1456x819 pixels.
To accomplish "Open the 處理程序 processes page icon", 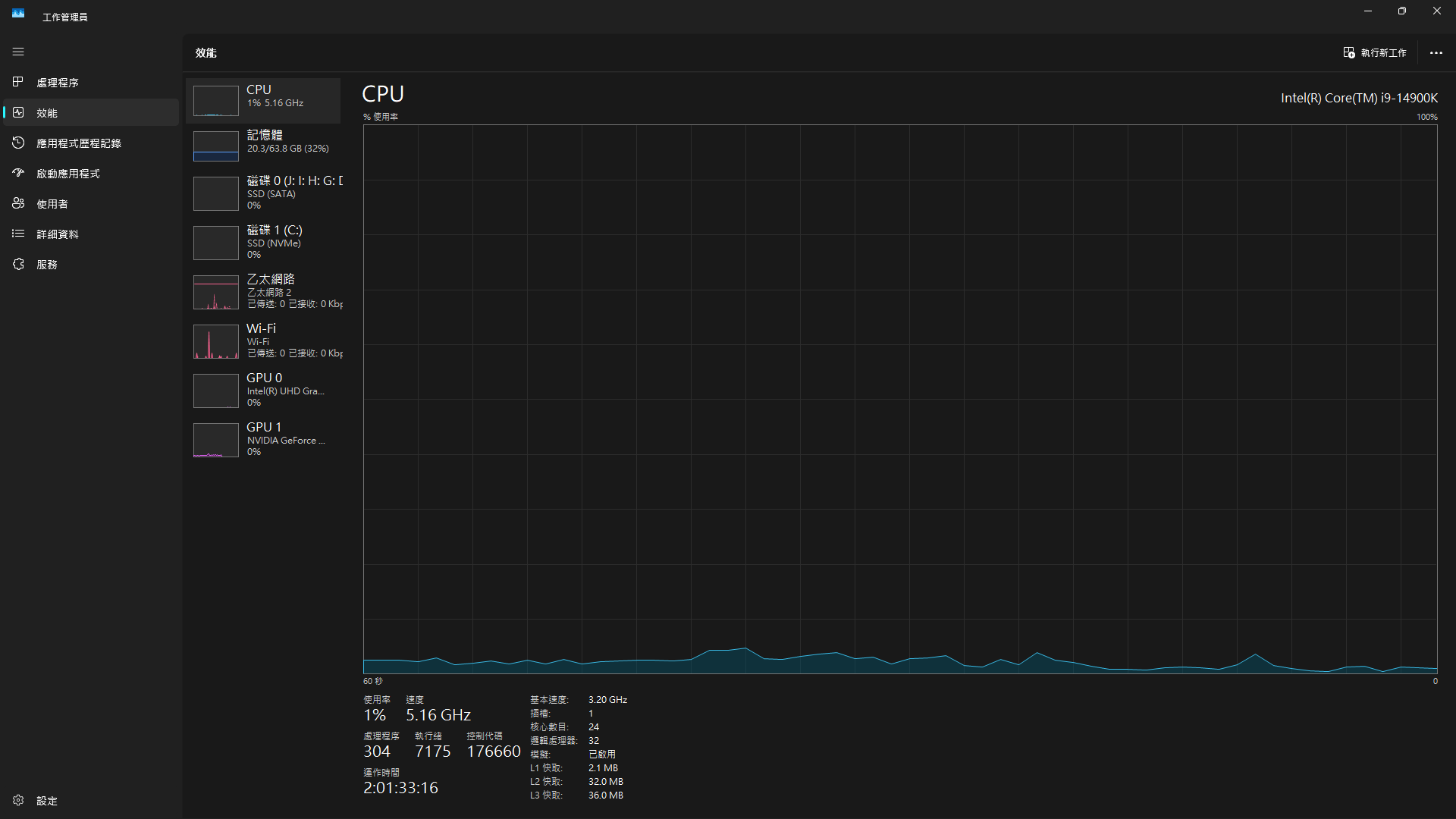I will 18,82.
